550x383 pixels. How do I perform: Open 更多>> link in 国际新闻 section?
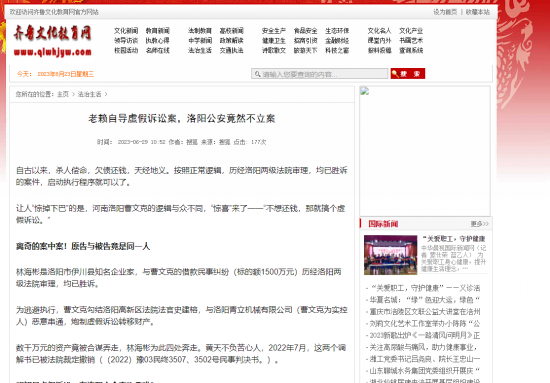coord(479,224)
